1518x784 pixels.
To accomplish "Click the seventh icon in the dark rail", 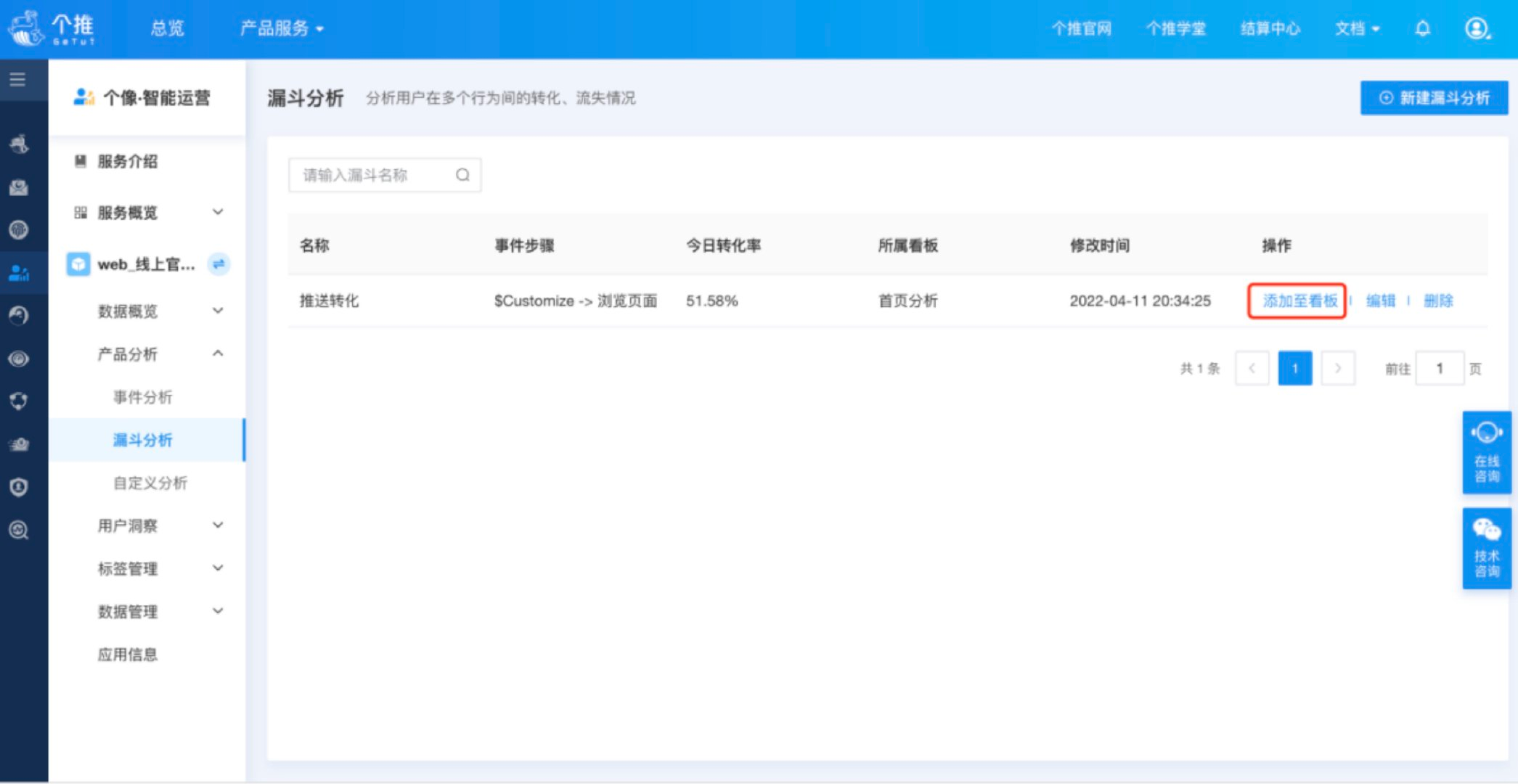I will point(19,401).
